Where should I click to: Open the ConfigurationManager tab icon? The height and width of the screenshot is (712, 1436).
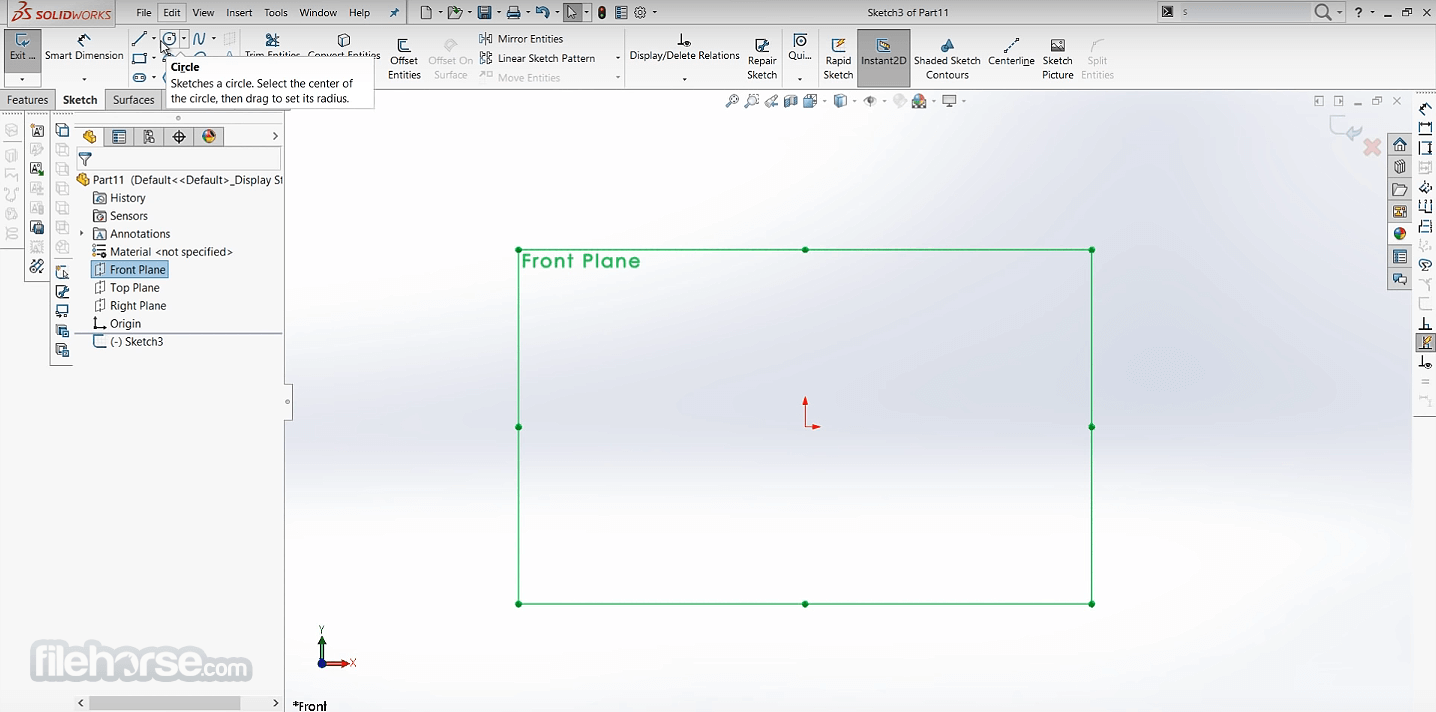click(x=149, y=137)
